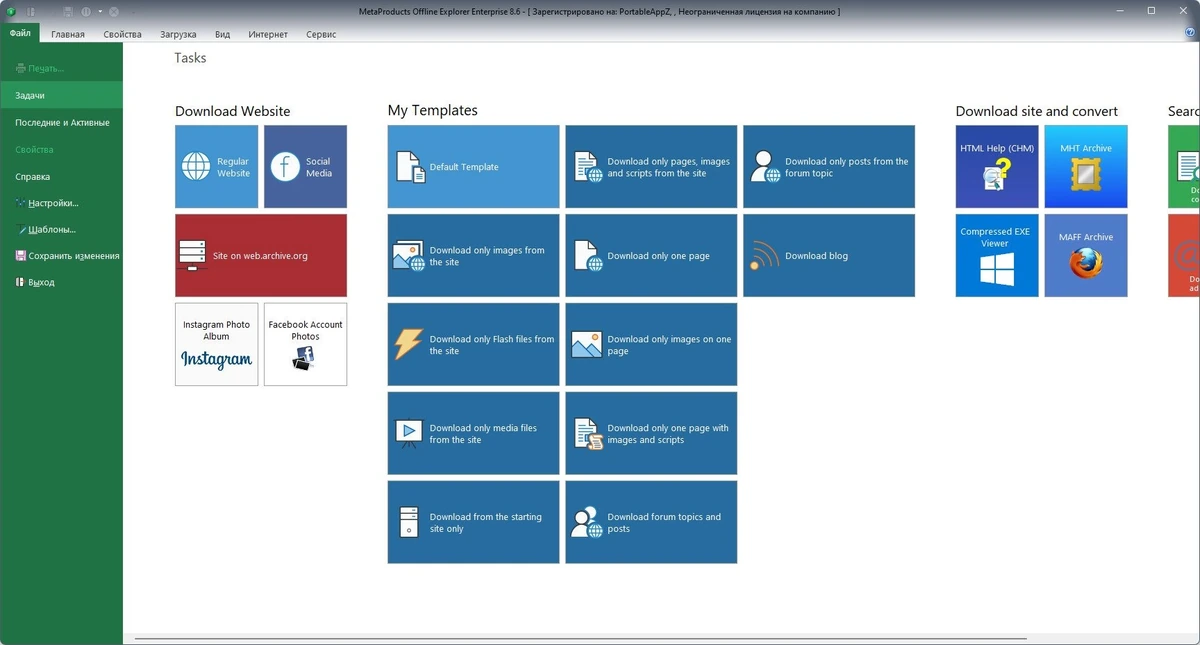Switch to the Загрузка ribbon tab
This screenshot has width=1200, height=645.
178,34
